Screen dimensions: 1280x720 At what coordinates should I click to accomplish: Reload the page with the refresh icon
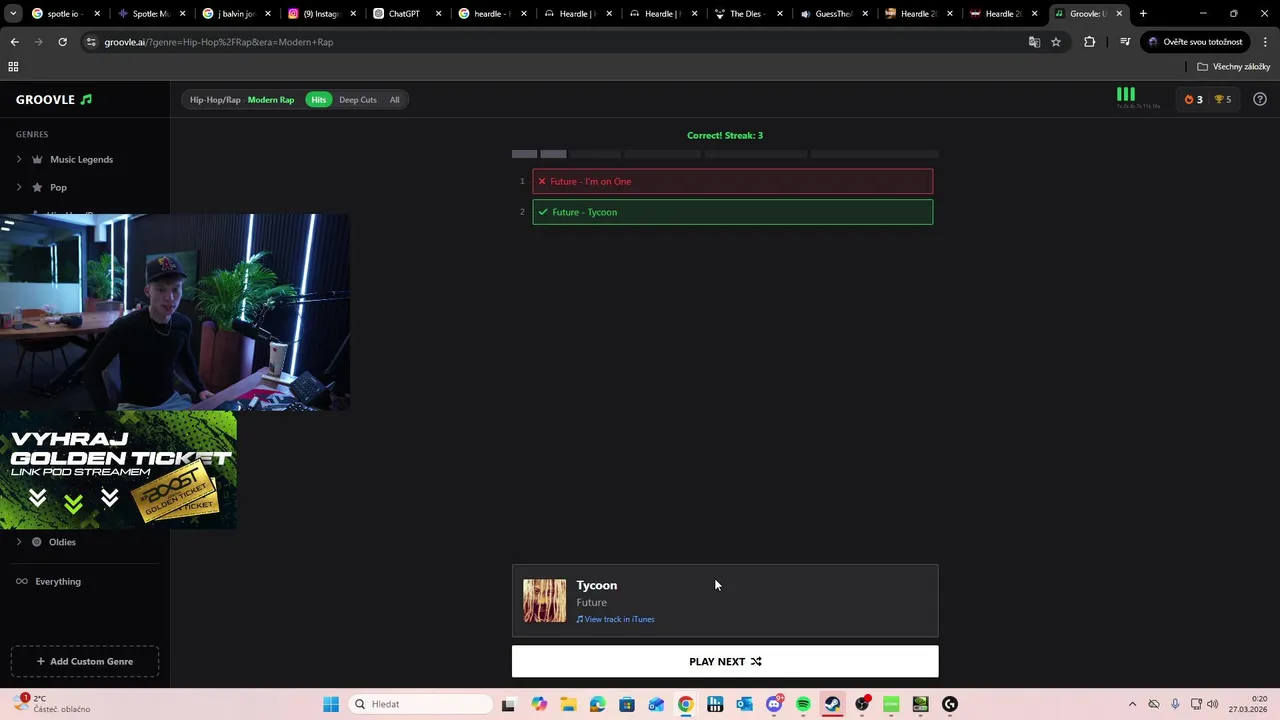click(x=62, y=42)
